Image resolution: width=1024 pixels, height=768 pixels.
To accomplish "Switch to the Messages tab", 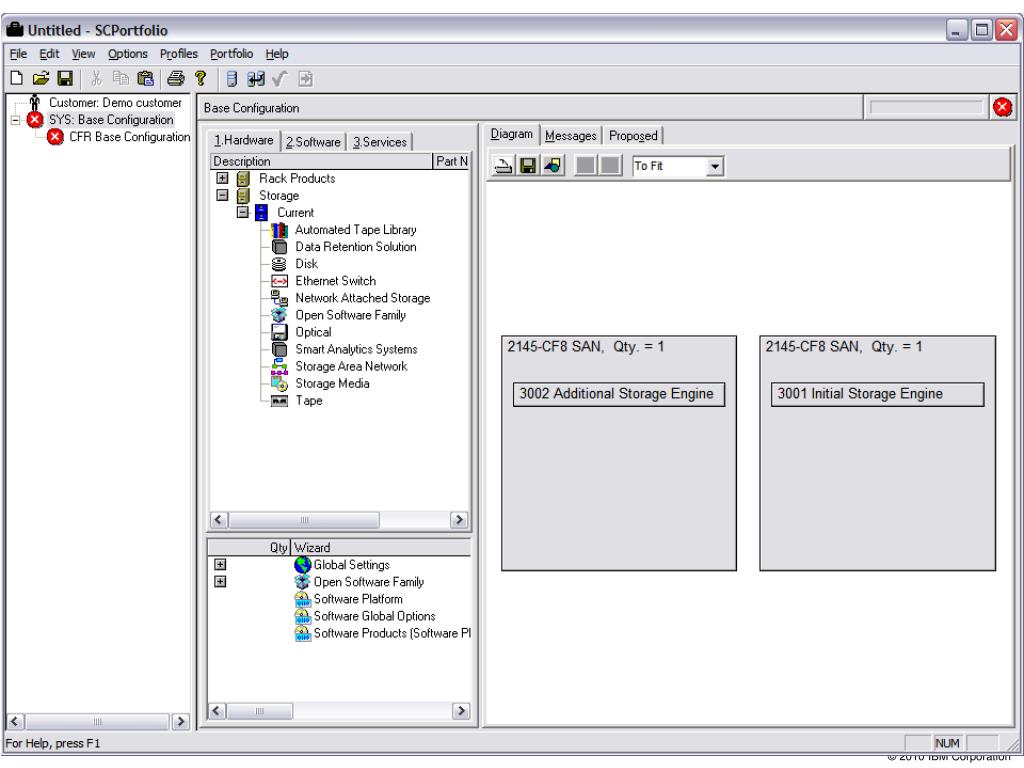I will 571,135.
